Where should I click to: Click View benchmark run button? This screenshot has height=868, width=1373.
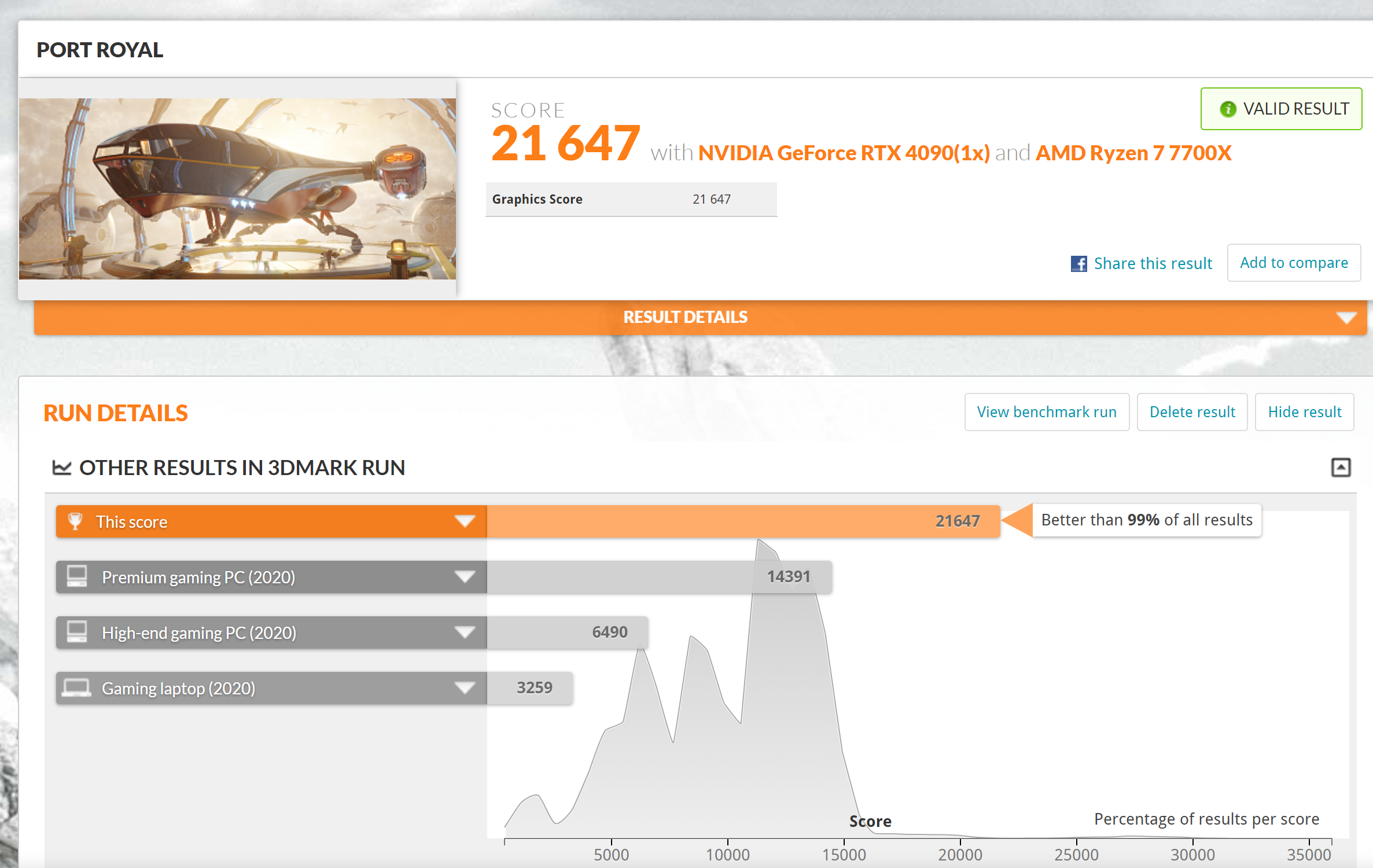[1047, 412]
